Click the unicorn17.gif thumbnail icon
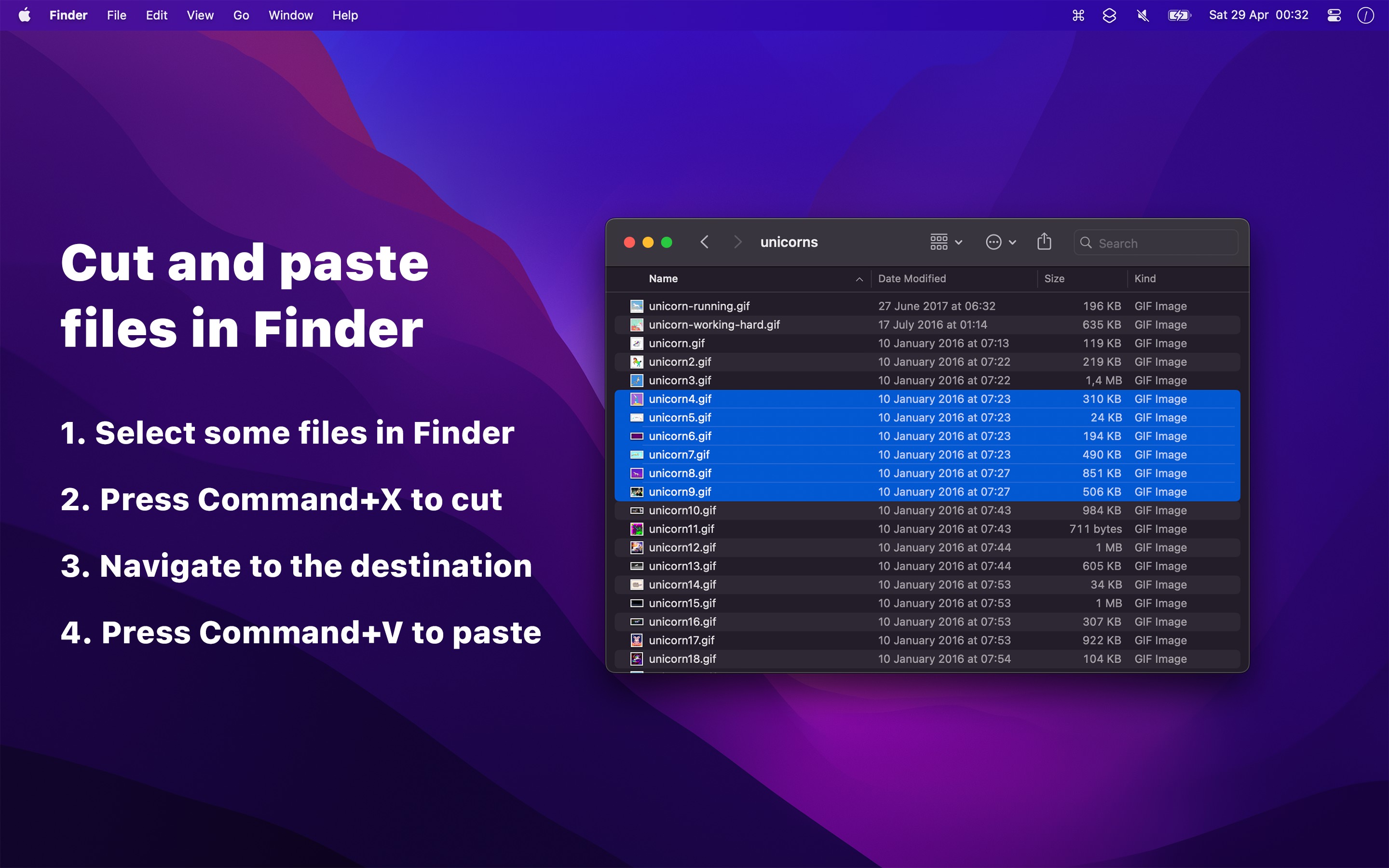 pos(636,640)
